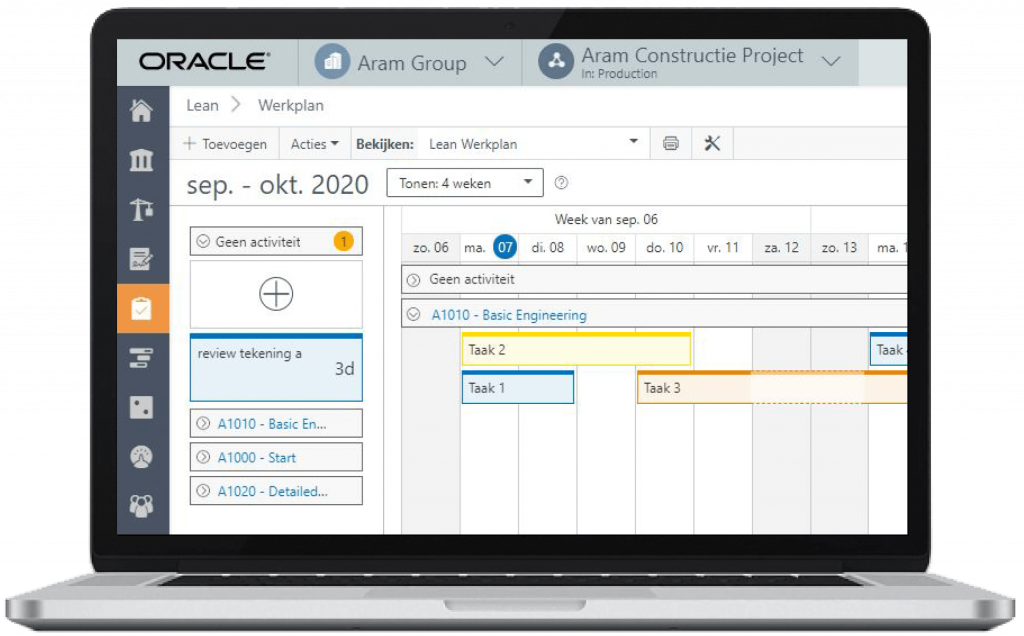1024x636 pixels.
Task: Open the Acties dropdown menu
Action: (314, 144)
